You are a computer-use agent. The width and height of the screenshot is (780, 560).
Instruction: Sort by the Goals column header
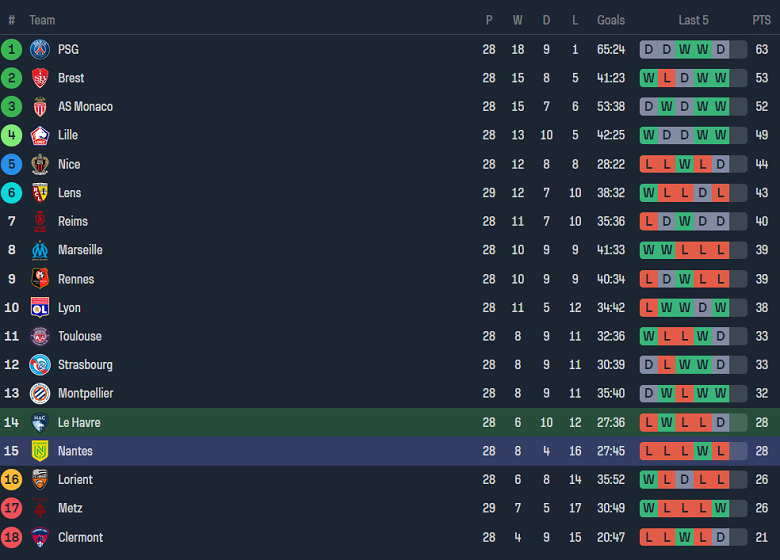(611, 20)
